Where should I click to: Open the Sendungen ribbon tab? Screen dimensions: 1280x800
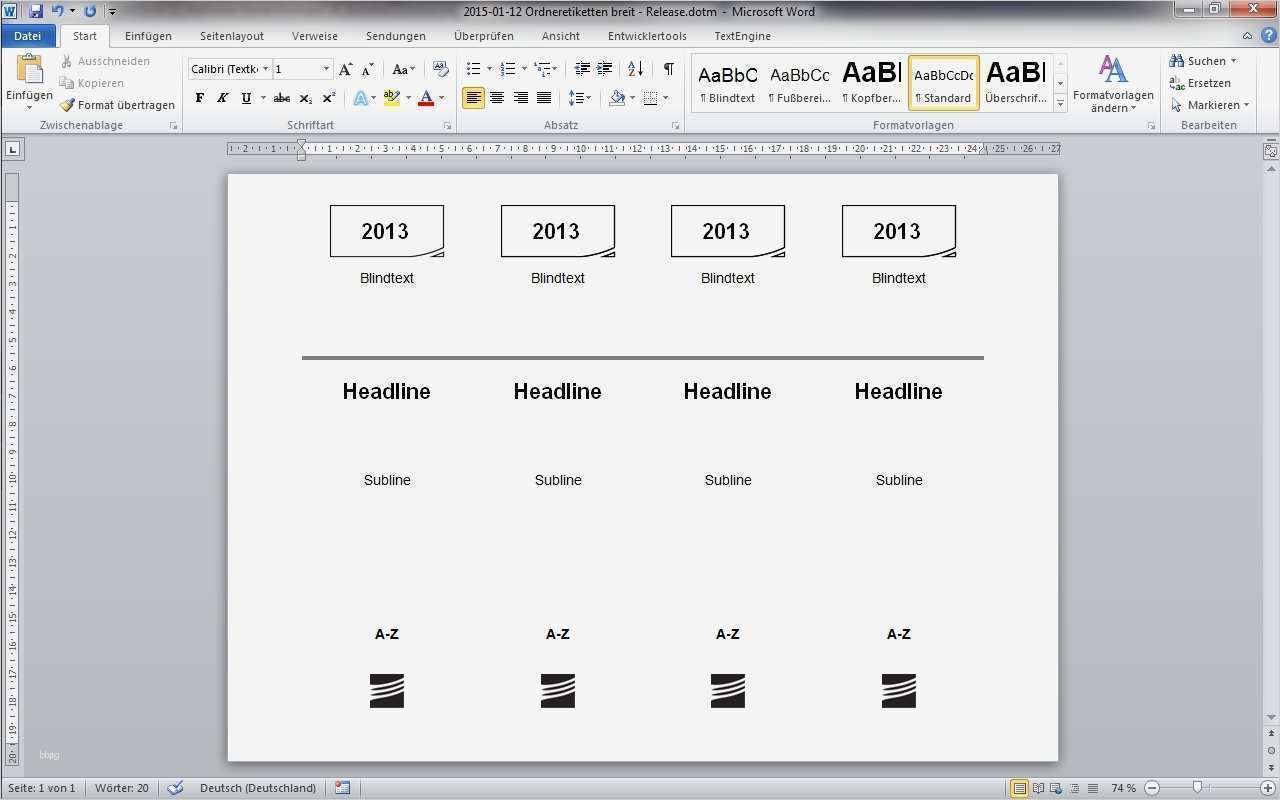[x=395, y=35]
